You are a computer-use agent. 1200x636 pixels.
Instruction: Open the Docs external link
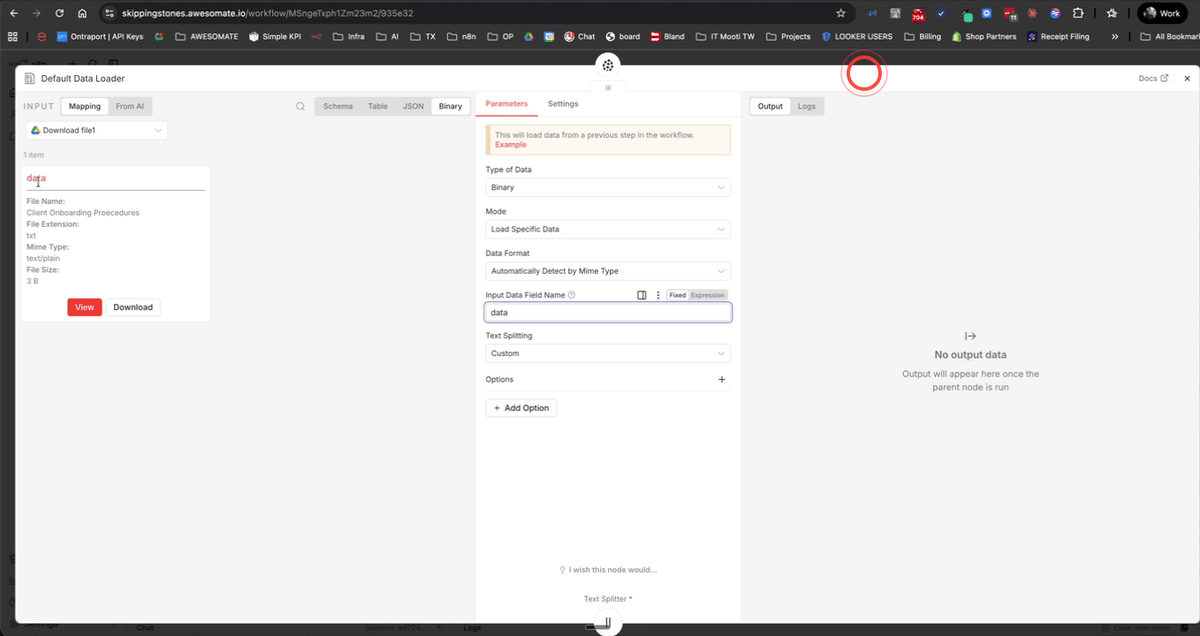pos(1153,78)
